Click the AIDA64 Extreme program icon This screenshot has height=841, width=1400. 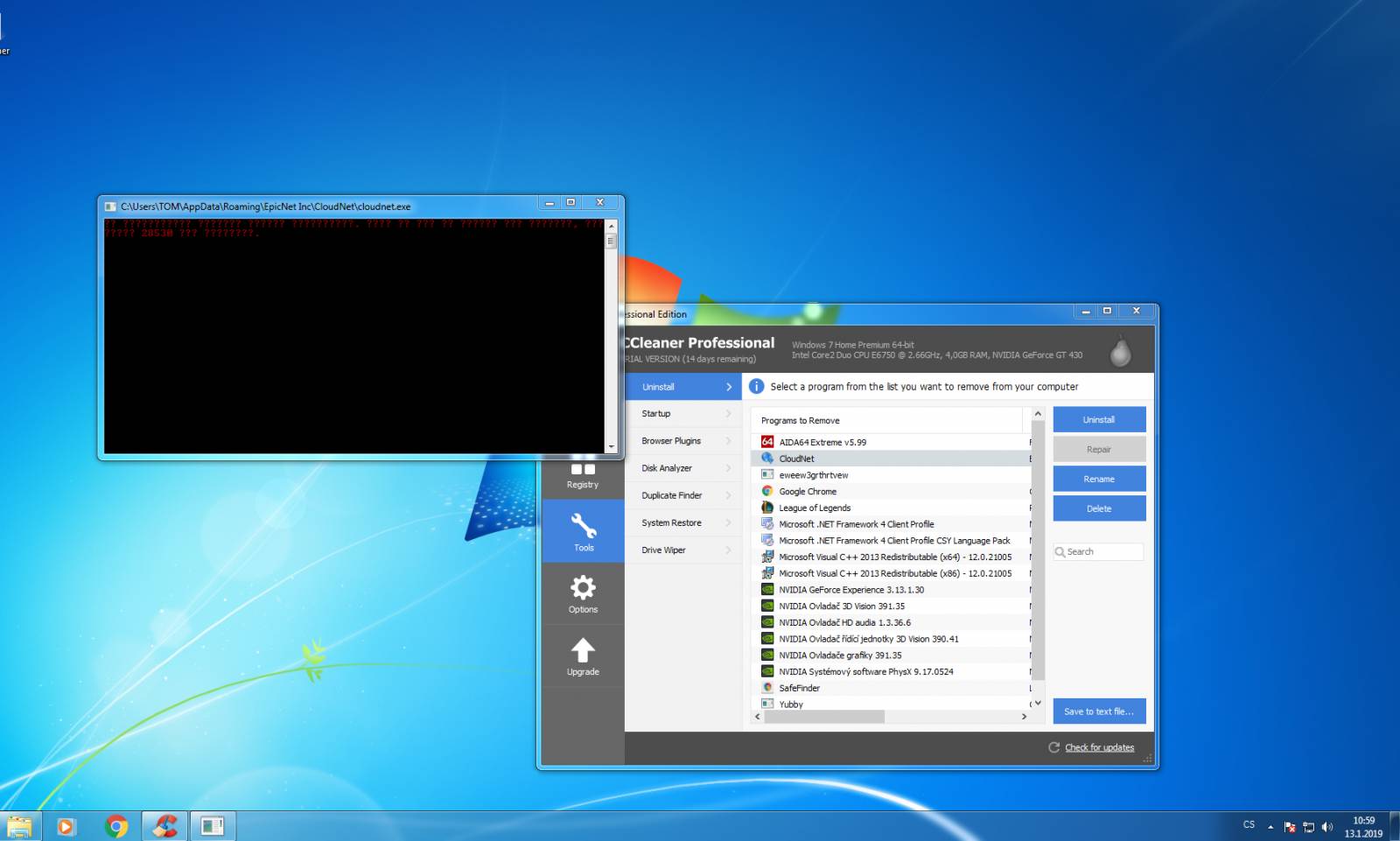click(x=767, y=442)
